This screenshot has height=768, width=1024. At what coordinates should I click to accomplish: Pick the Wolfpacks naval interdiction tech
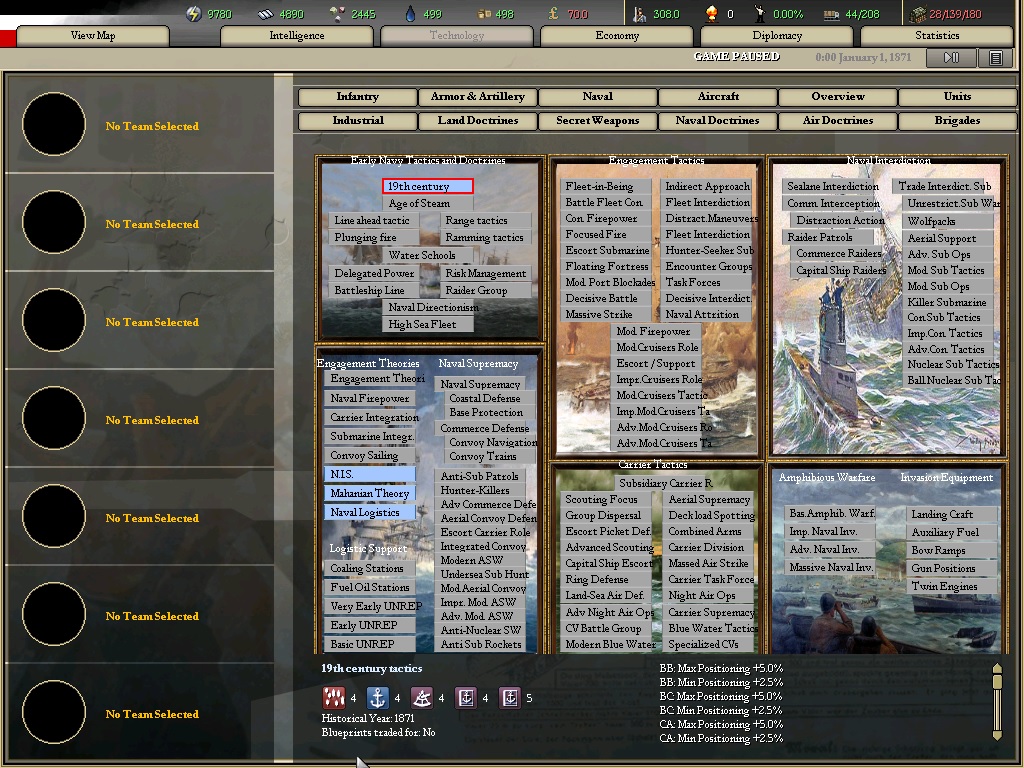[931, 222]
